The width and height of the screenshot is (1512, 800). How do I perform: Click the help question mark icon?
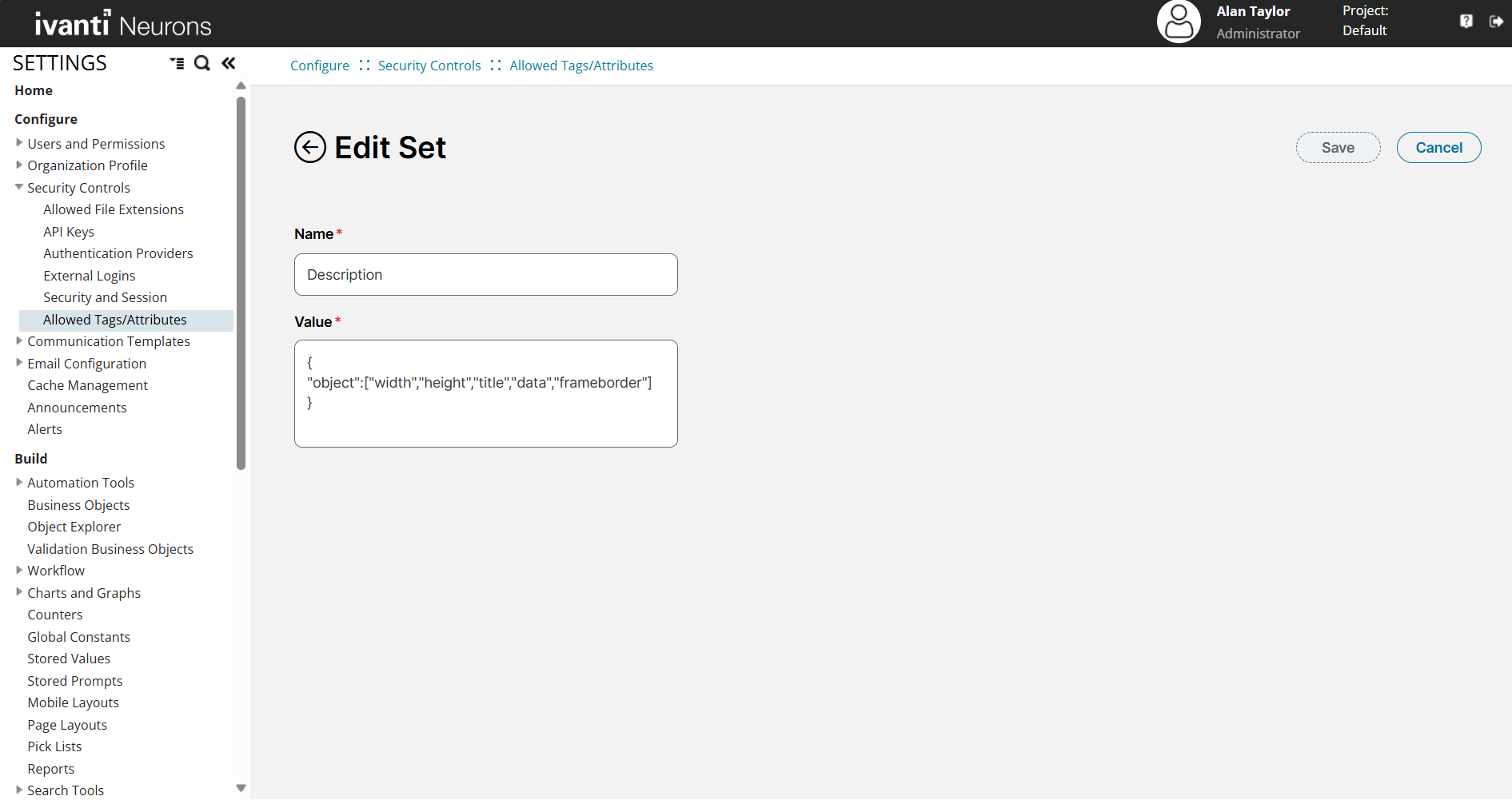[x=1466, y=22]
